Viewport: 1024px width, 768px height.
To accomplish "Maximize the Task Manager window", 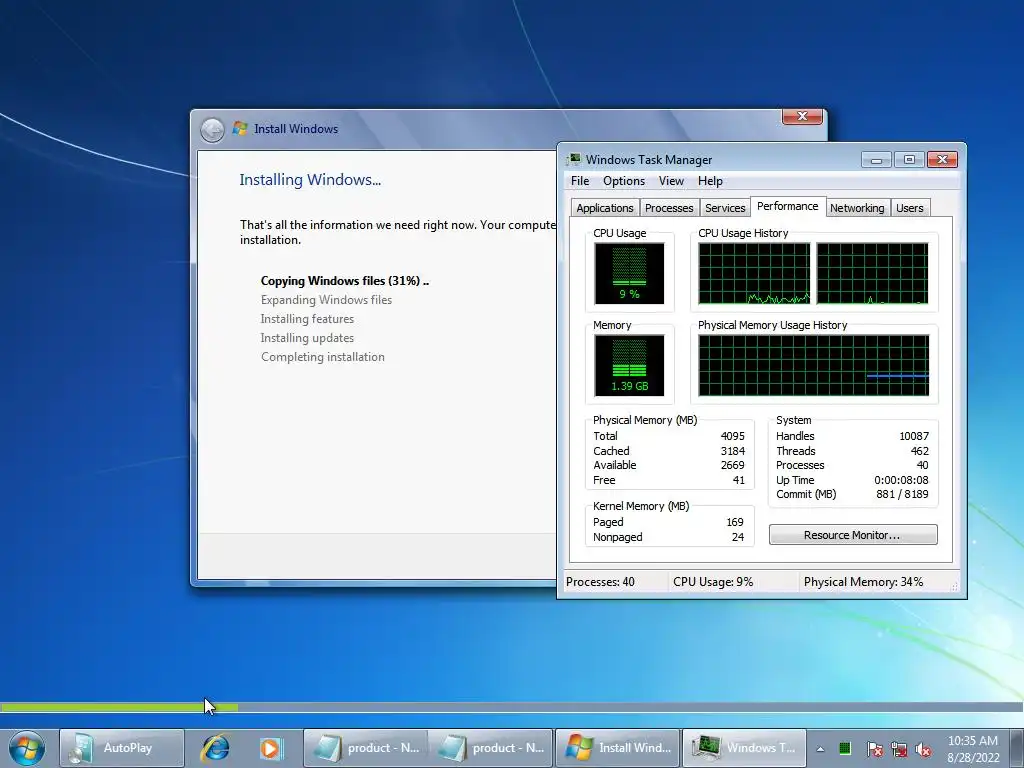I will [909, 159].
